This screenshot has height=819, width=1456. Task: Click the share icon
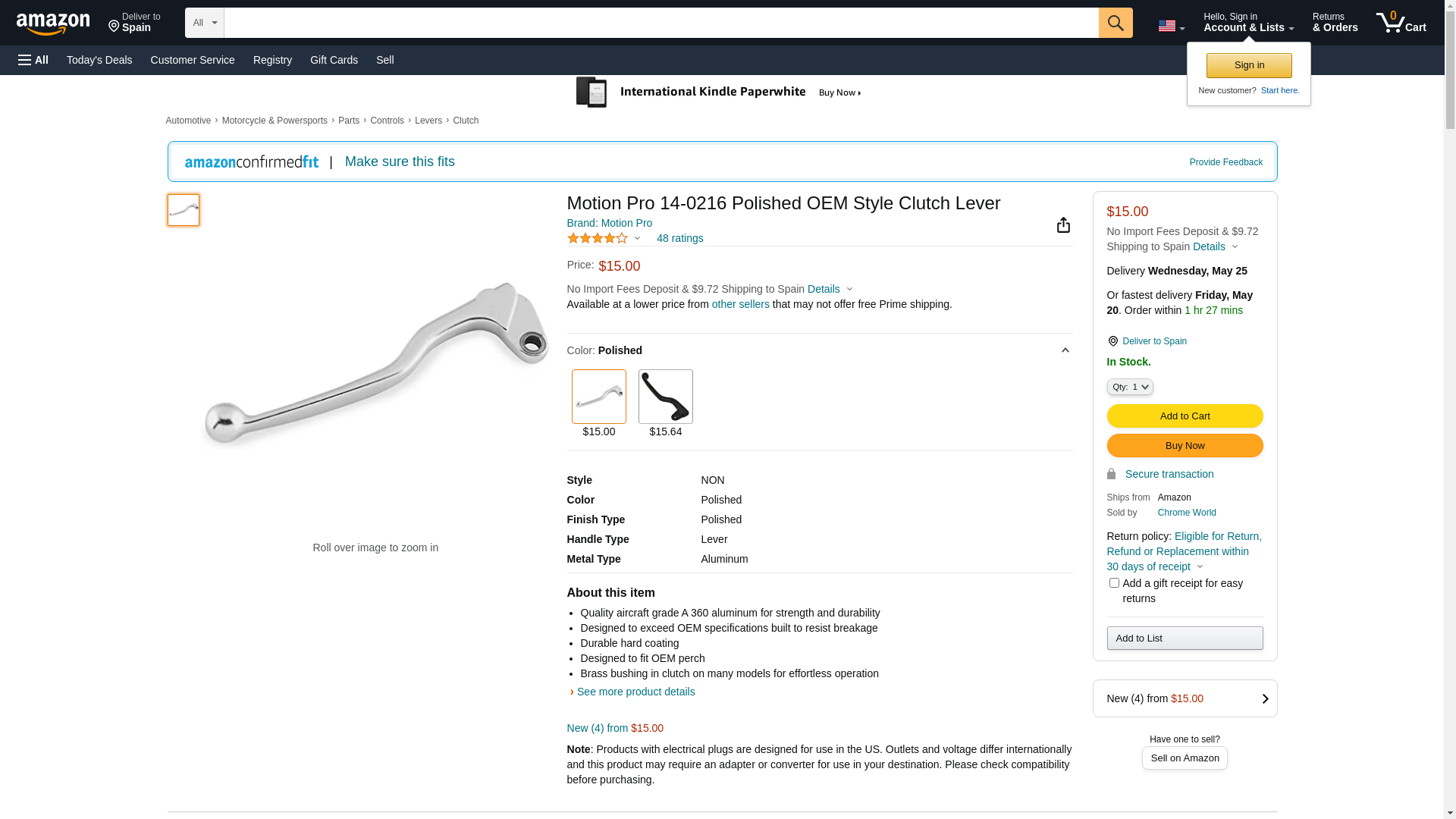pos(1063,225)
